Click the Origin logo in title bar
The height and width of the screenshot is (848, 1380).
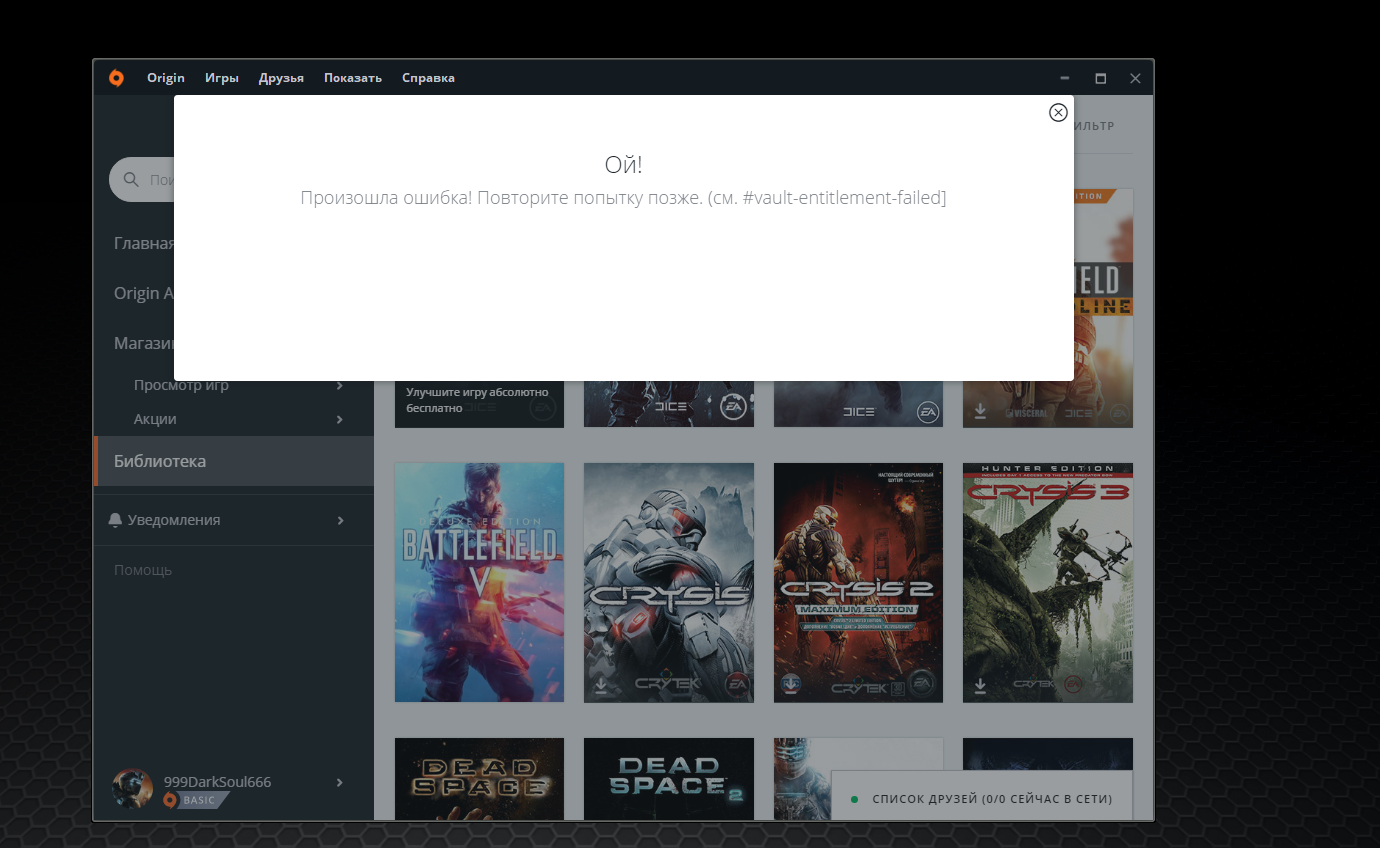(x=116, y=78)
